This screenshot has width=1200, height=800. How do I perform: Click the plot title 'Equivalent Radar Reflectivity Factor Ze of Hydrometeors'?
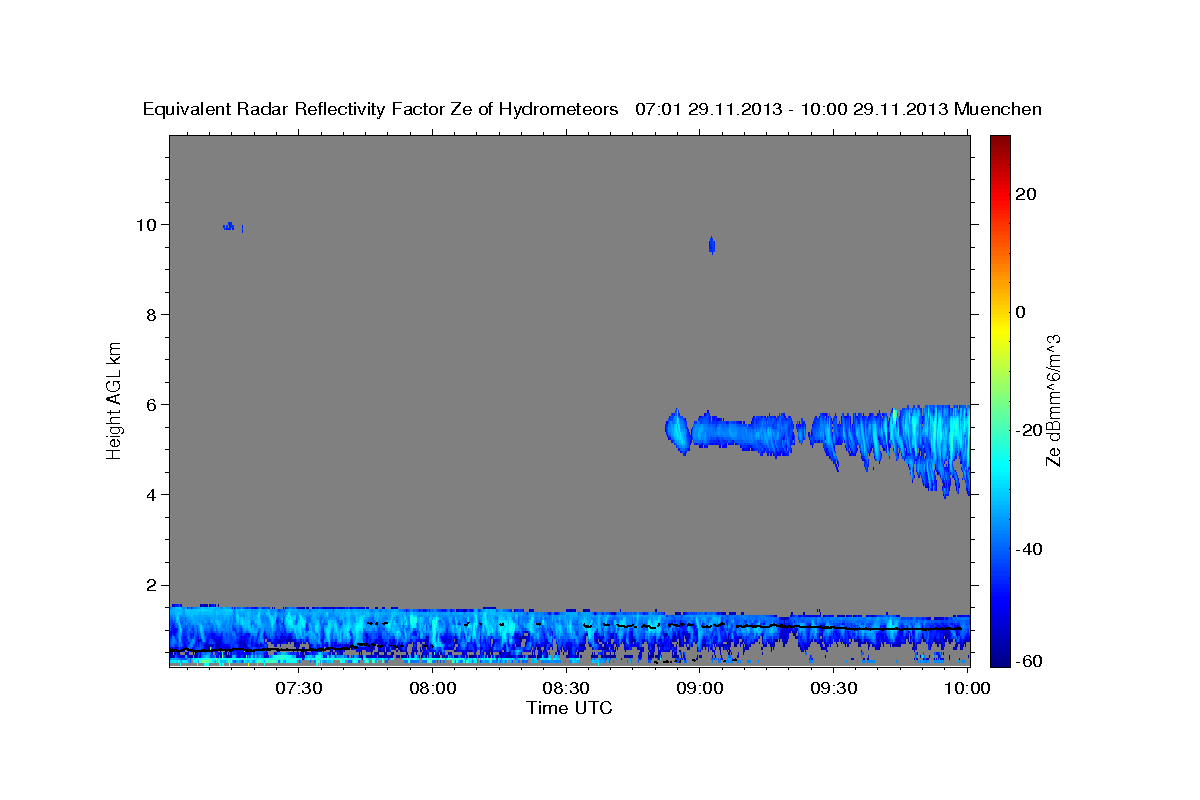[x=380, y=109]
